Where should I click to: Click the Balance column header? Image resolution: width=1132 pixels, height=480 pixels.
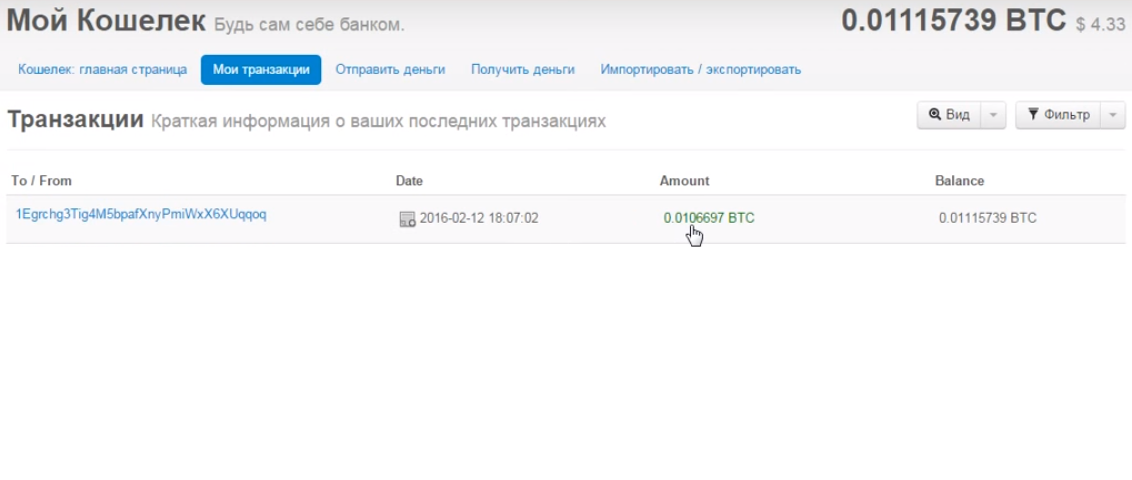pos(959,181)
